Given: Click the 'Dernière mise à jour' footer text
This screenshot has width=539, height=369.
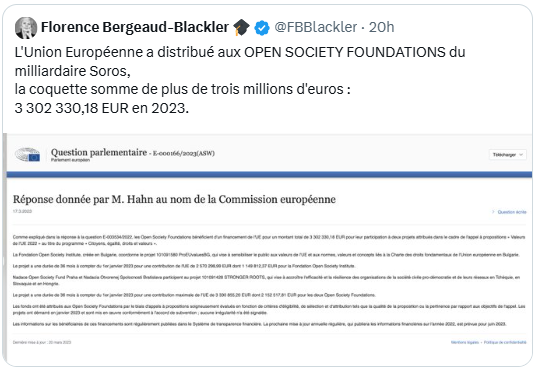Looking at the screenshot, I should 42,342.
